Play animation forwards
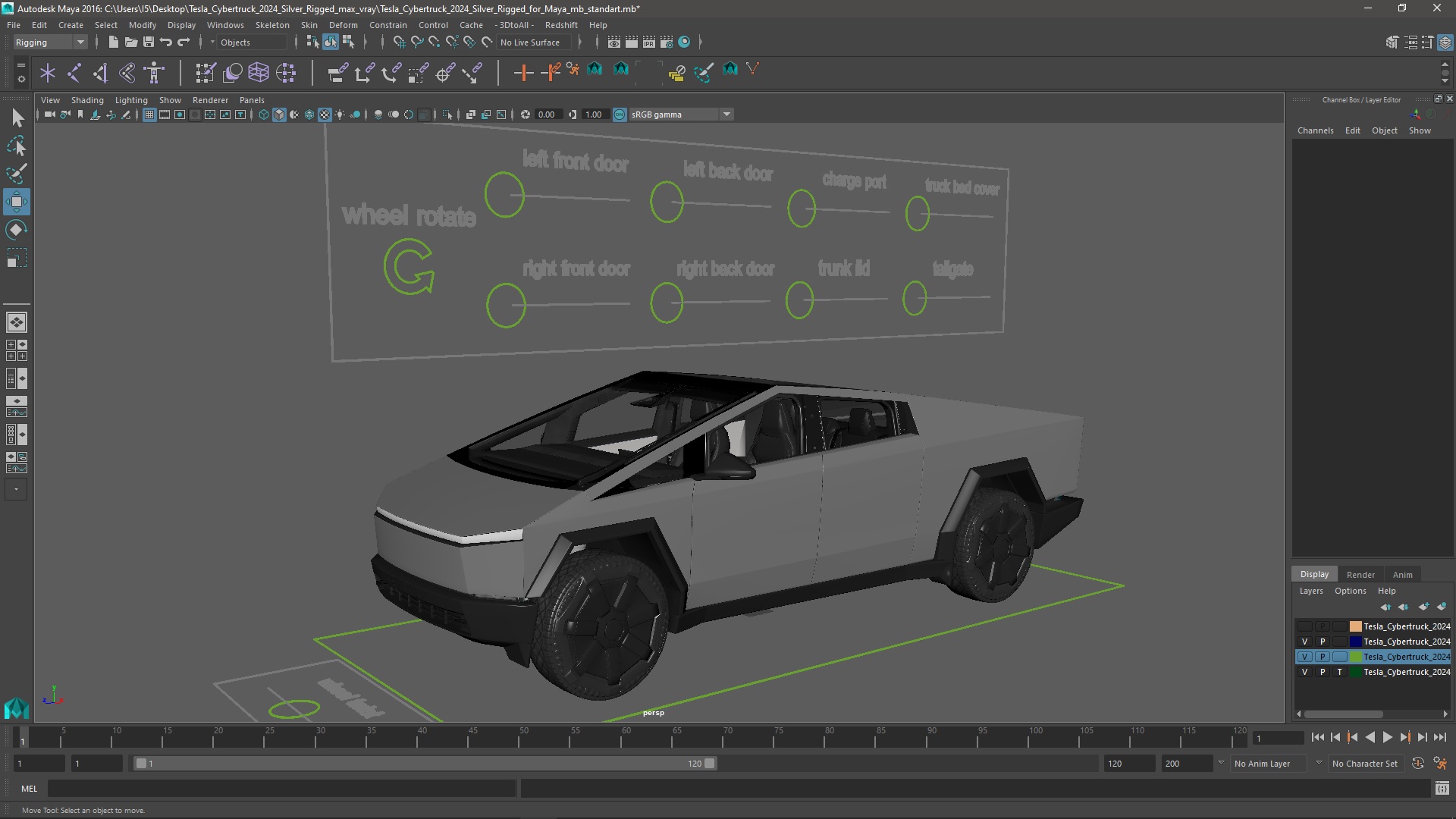The width and height of the screenshot is (1456, 819). point(1387,737)
